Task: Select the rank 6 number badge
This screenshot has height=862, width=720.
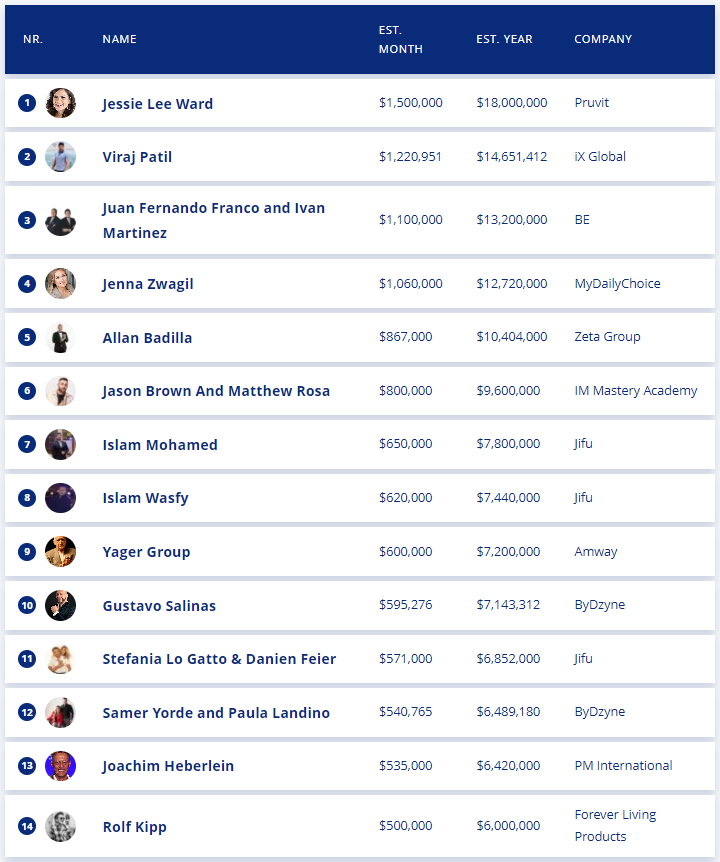Action: pyautogui.click(x=27, y=391)
